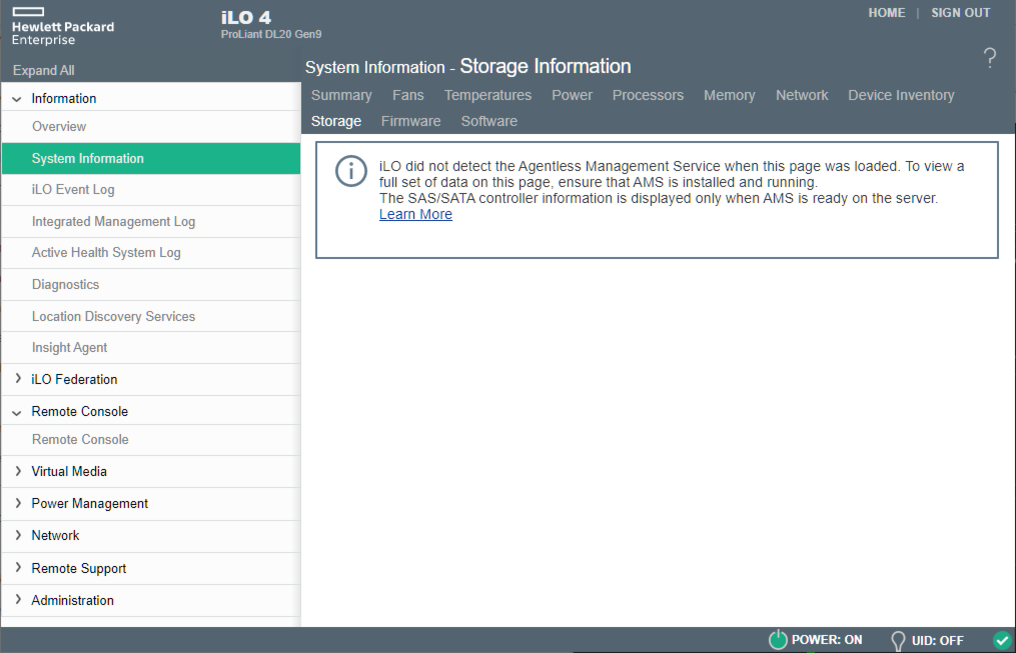Expand the Virtual Media chevron
This screenshot has height=653, width=1016.
pyautogui.click(x=18, y=471)
